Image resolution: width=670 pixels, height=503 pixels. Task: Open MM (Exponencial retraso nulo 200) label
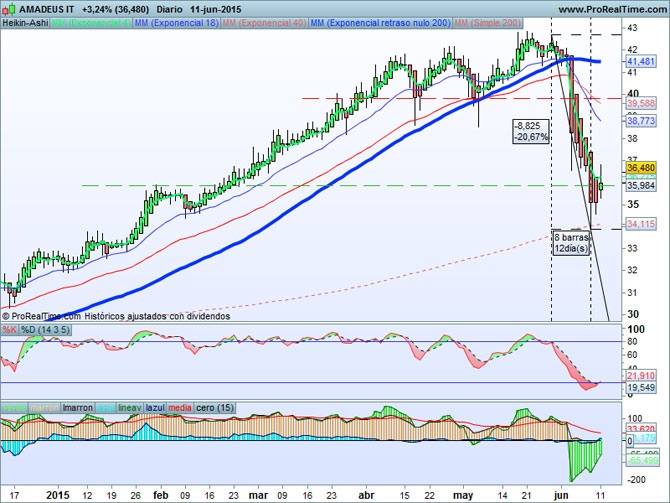[x=380, y=23]
